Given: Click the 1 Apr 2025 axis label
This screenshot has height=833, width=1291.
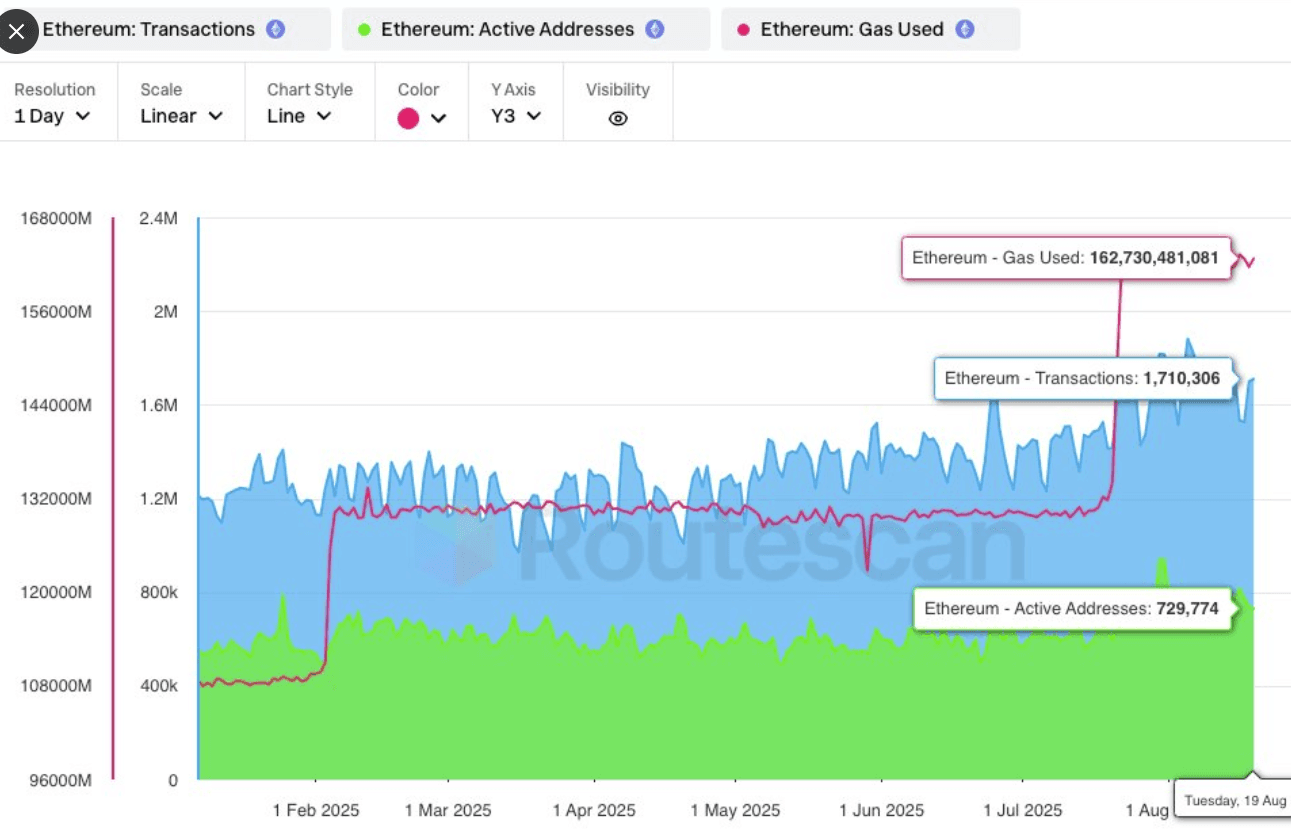Looking at the screenshot, I should tap(592, 810).
